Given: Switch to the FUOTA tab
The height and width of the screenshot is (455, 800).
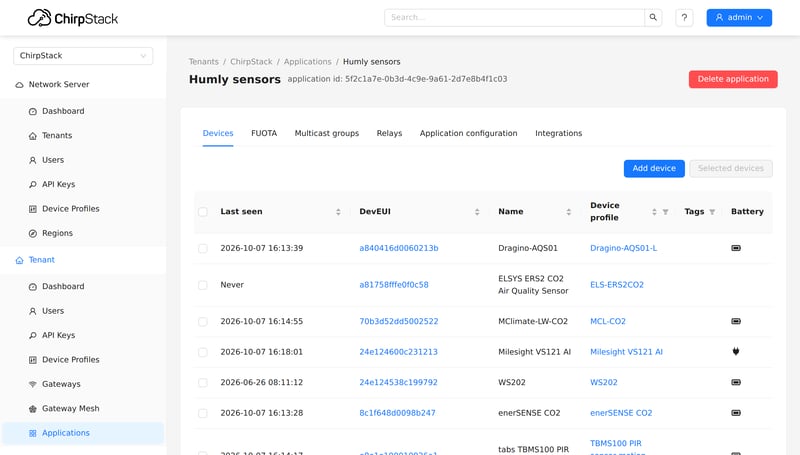Looking at the screenshot, I should 264,133.
